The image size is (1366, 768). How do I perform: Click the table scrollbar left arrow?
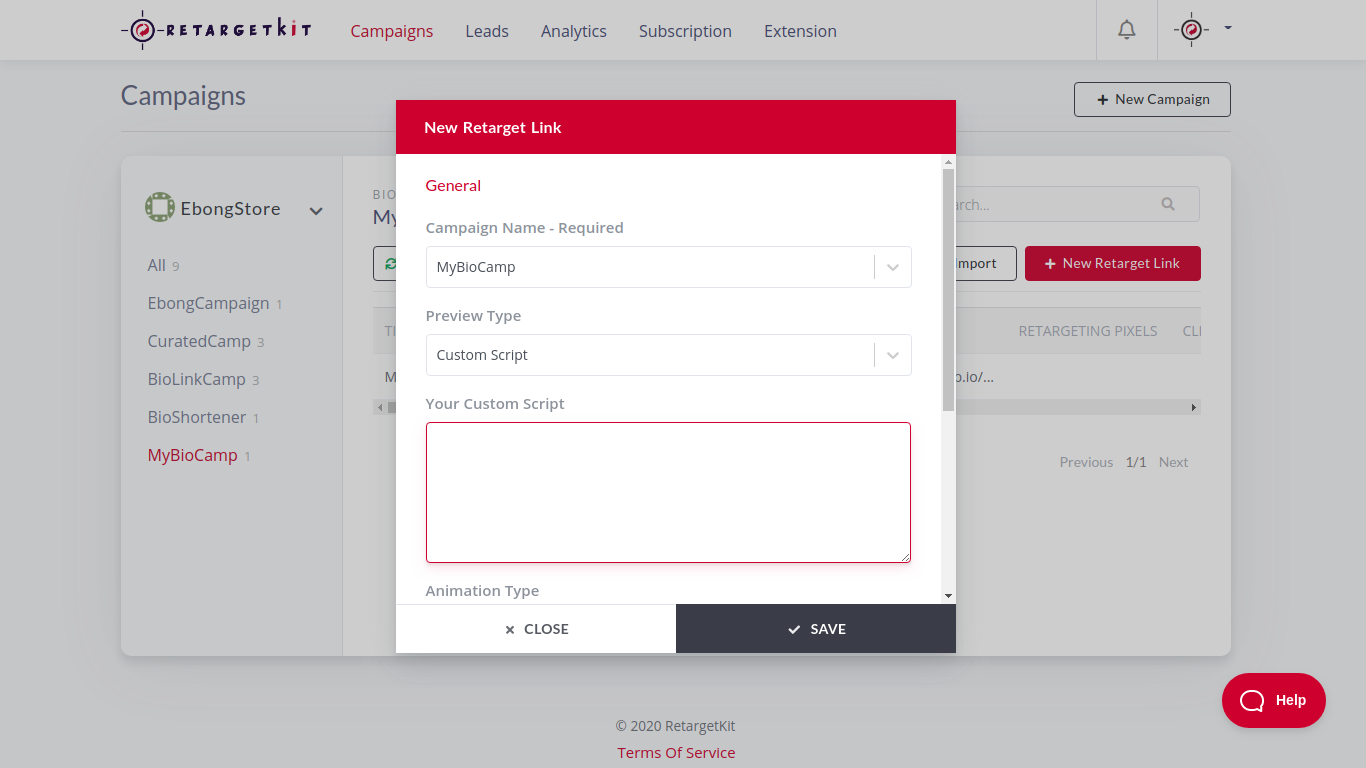(379, 407)
